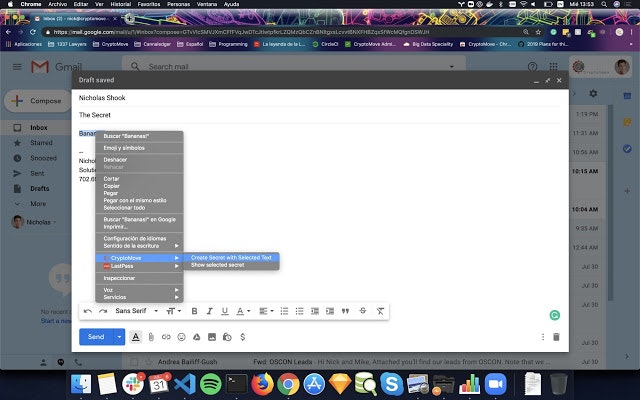Open Spotify from the dock
The width and height of the screenshot is (640, 400).
[211, 384]
